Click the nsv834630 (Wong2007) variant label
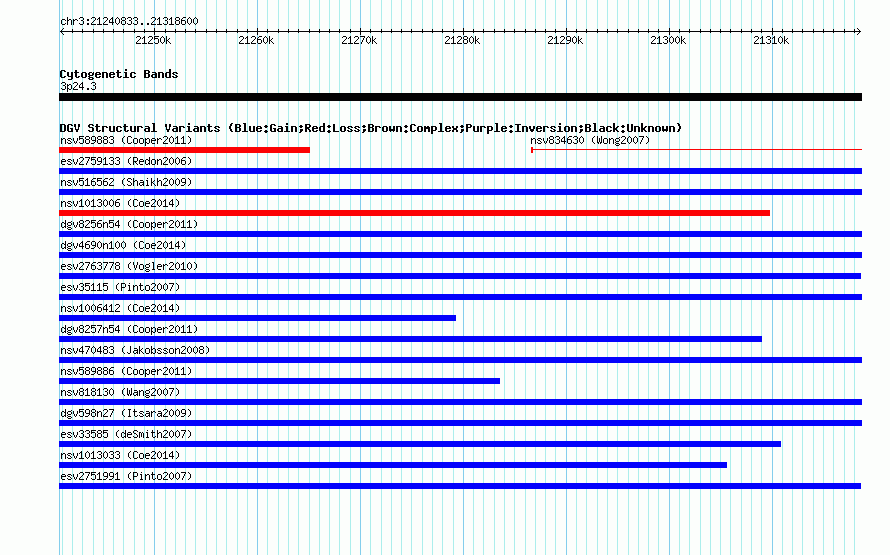The width and height of the screenshot is (890, 555). pos(590,140)
